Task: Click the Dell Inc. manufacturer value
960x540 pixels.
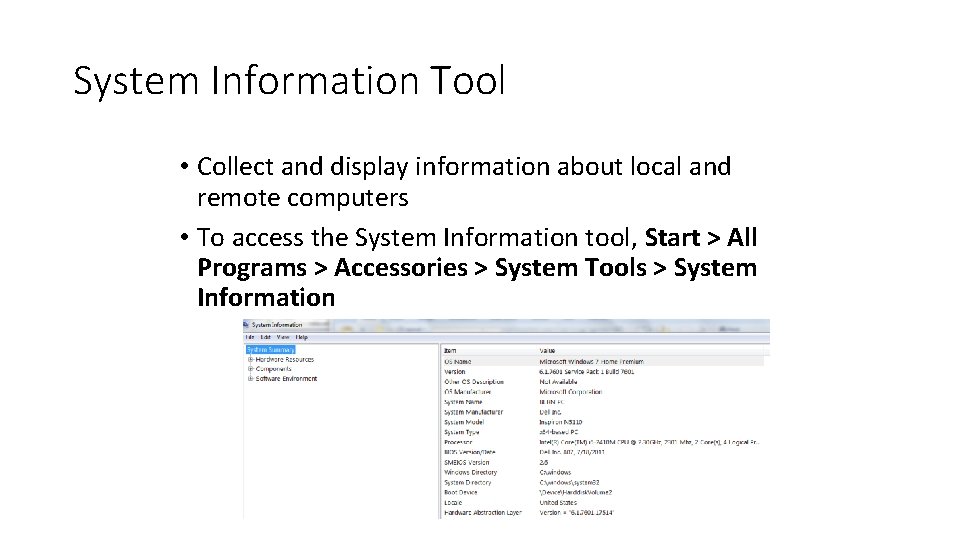Action: [550, 412]
